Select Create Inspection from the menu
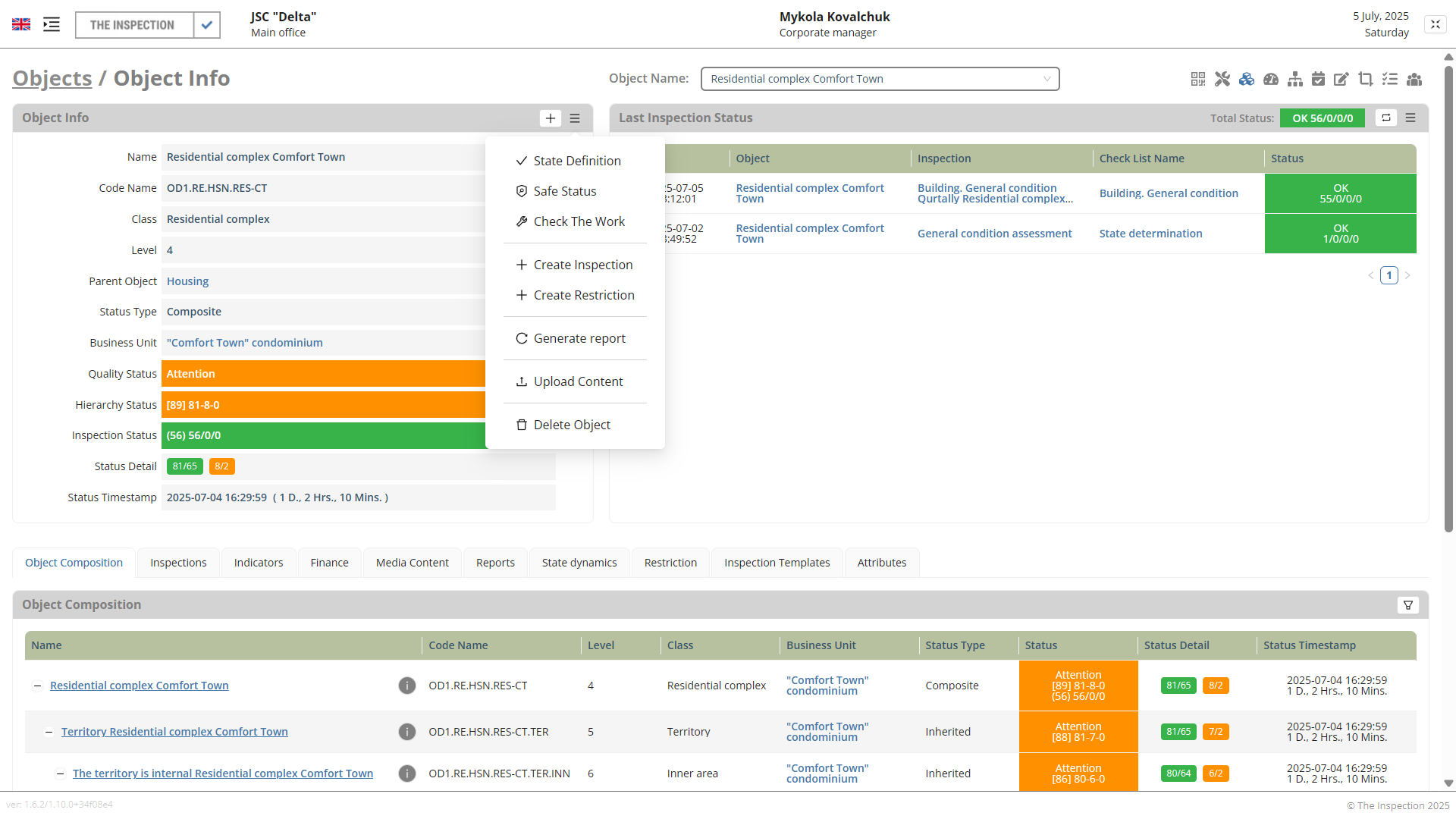 tap(582, 265)
